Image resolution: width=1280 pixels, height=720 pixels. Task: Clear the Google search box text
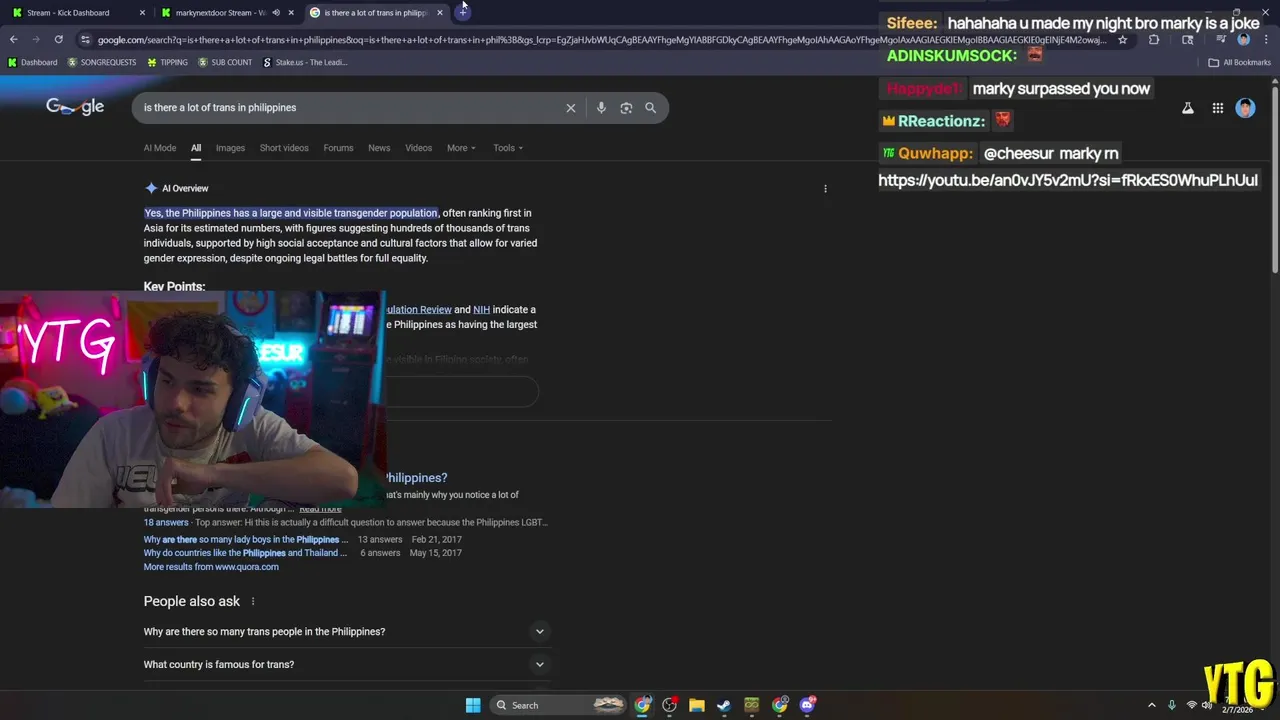pyautogui.click(x=571, y=108)
